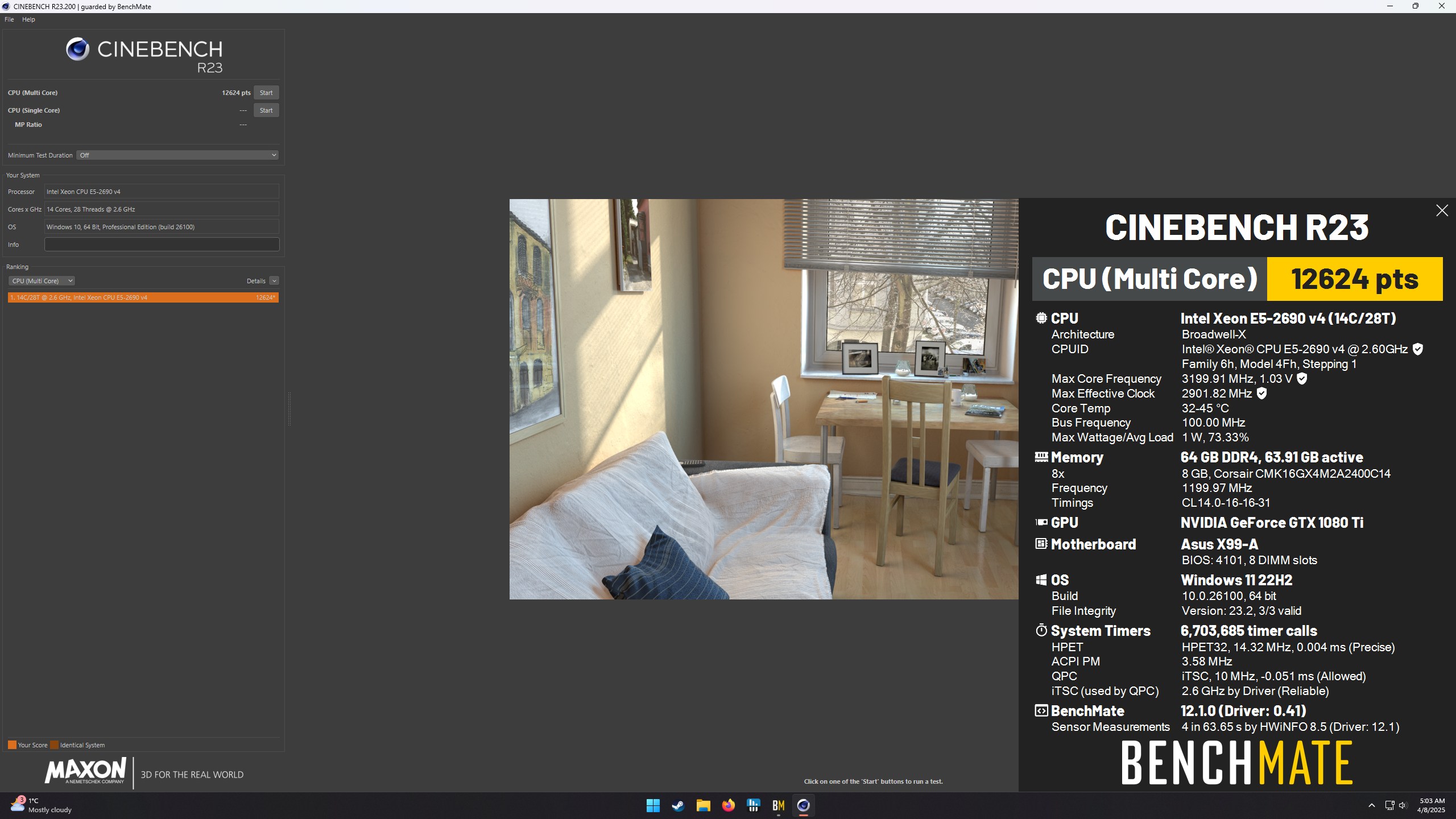Image resolution: width=1456 pixels, height=819 pixels.
Task: Click the Cinebench taskbar icon
Action: [x=803, y=806]
